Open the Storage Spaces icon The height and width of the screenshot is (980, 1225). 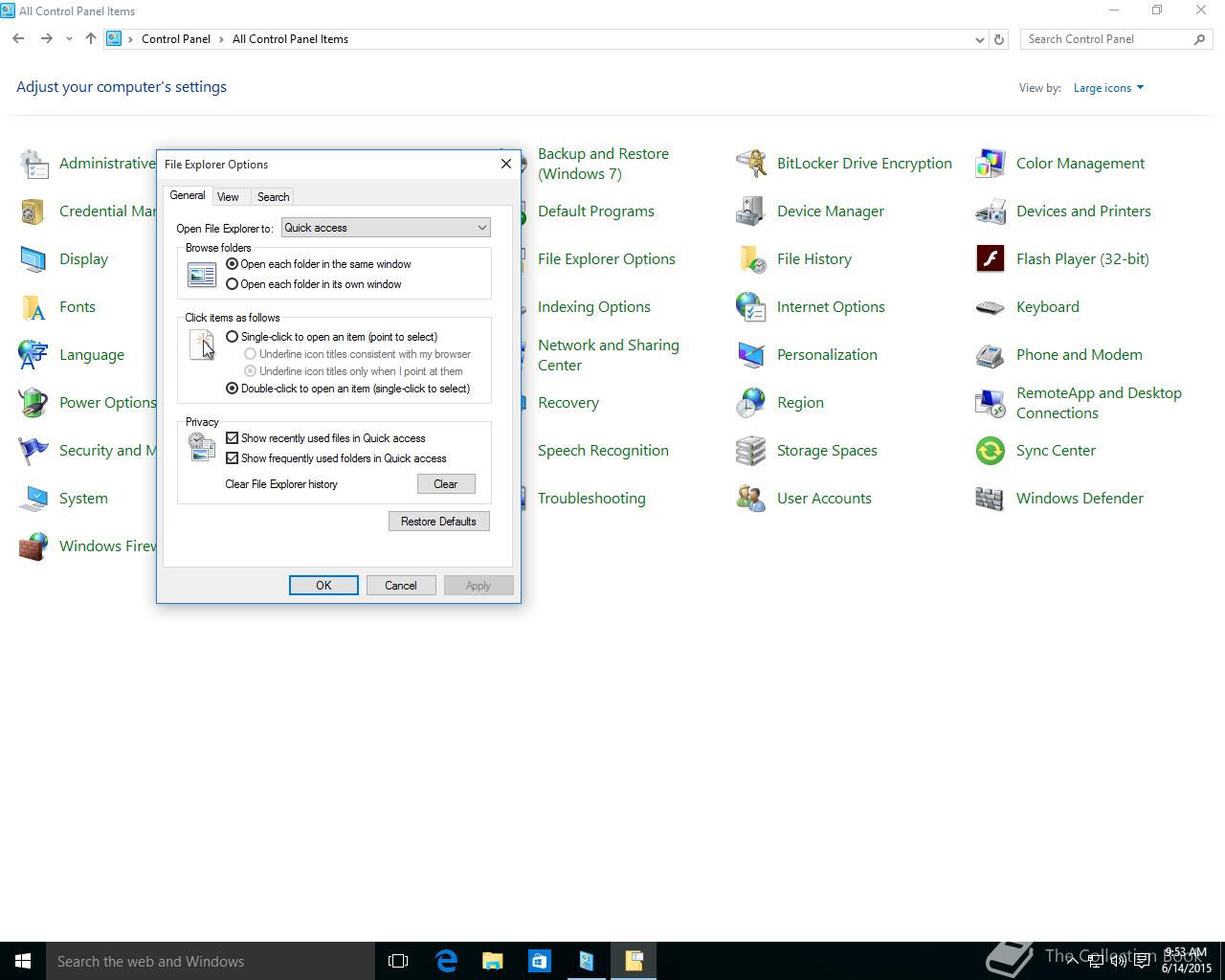tap(750, 451)
